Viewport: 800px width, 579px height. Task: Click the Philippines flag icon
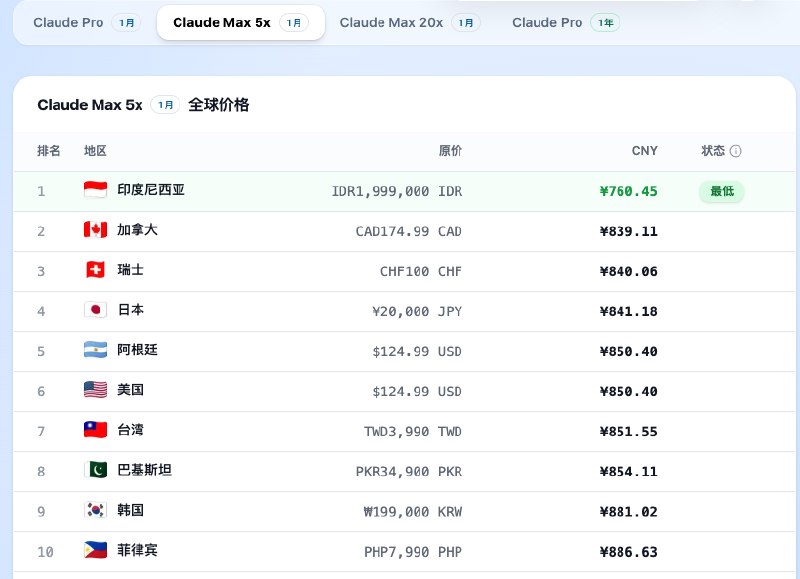[95, 550]
